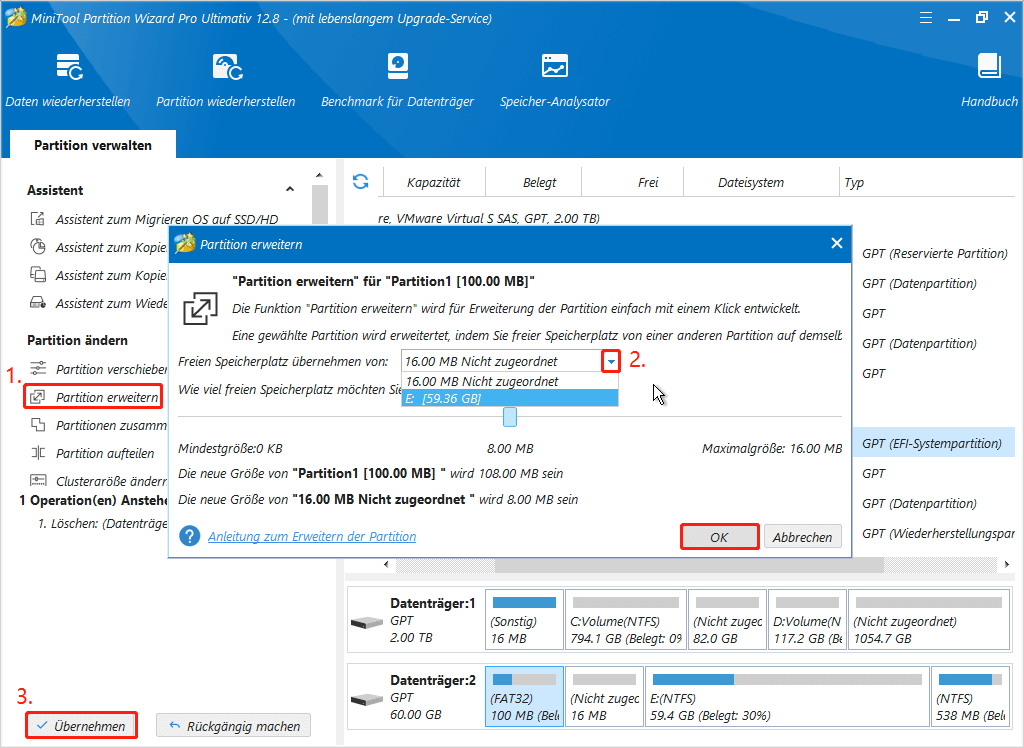This screenshot has width=1024, height=748.
Task: Open the hamburger menu in title bar
Action: click(x=925, y=18)
